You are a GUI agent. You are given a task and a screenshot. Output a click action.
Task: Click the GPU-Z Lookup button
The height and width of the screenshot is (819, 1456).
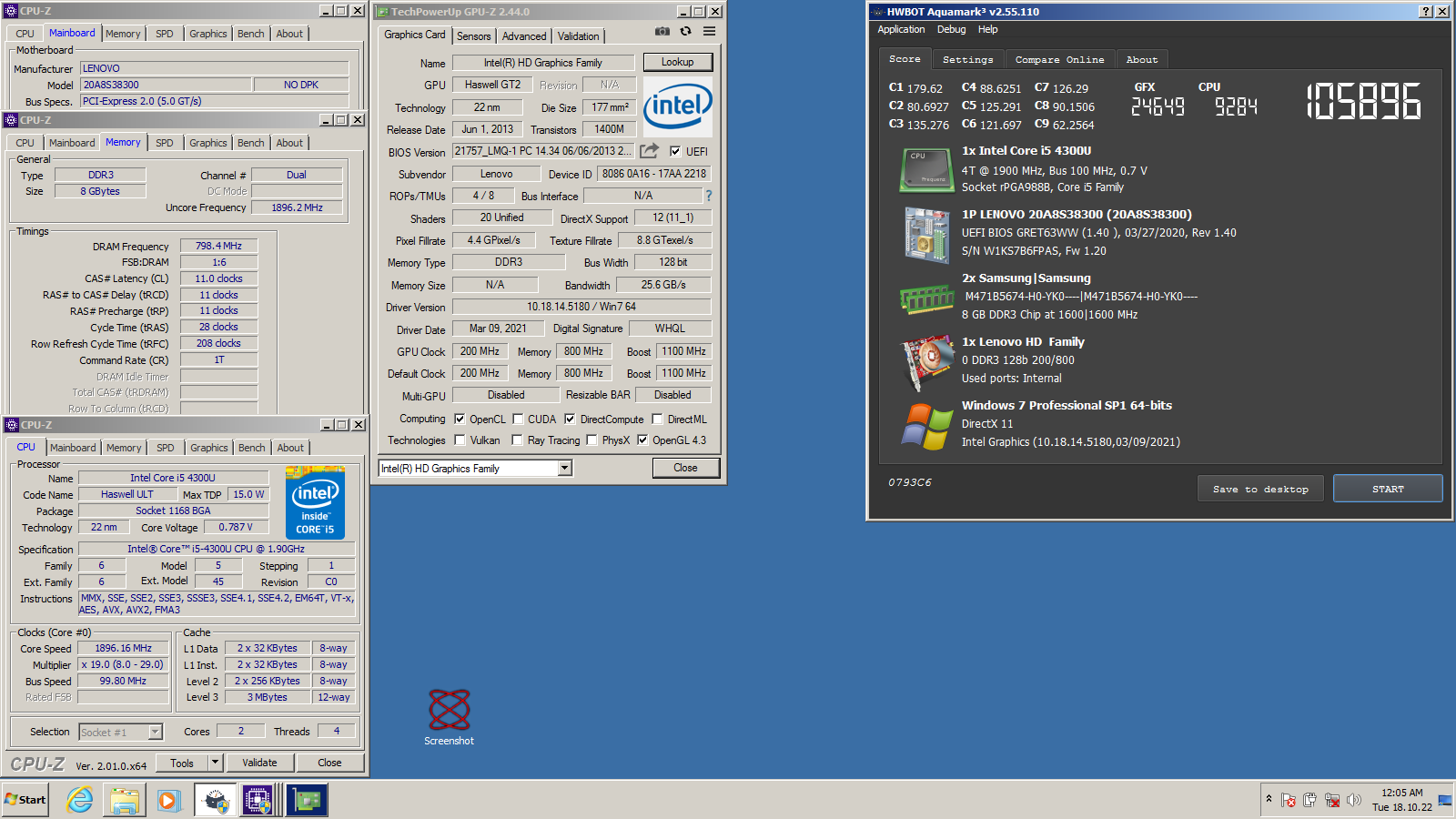(x=677, y=62)
